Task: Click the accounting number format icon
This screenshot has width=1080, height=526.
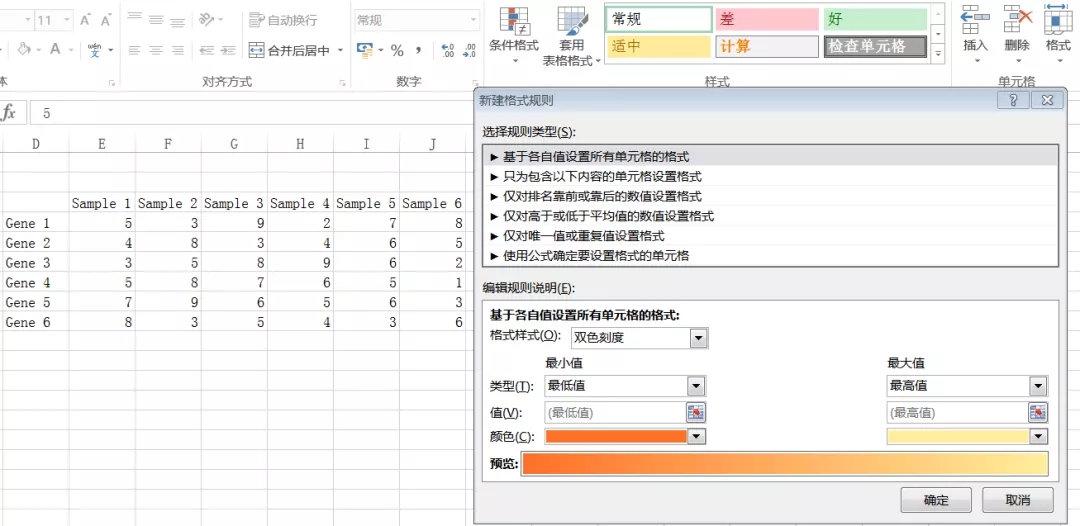Action: click(364, 50)
